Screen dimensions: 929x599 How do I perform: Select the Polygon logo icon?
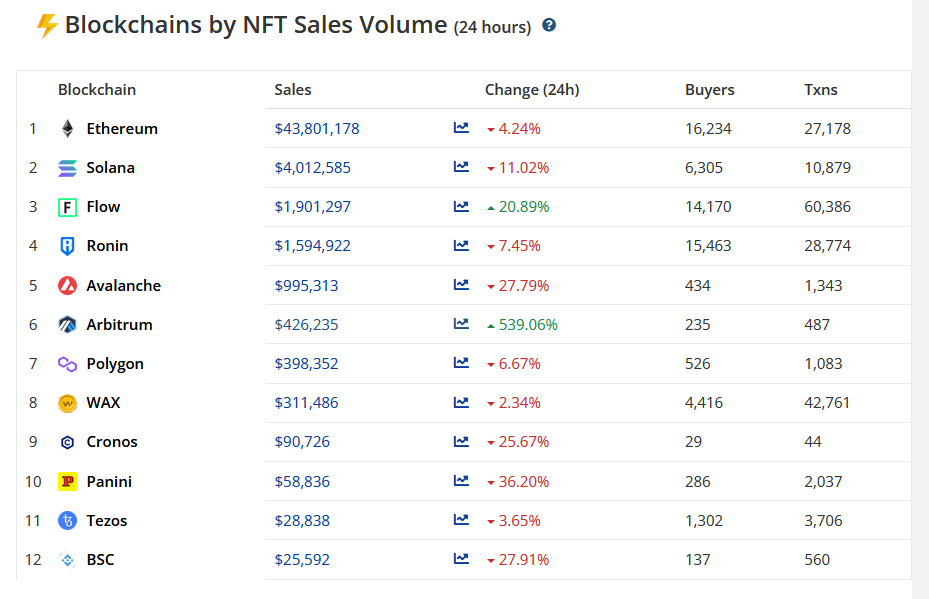[66, 363]
